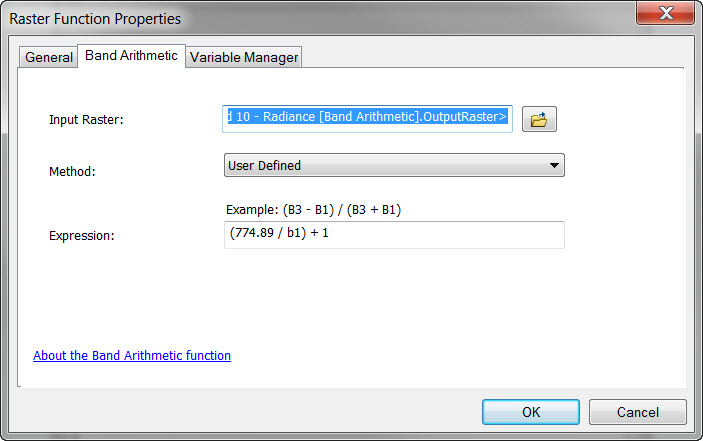Click the Raster Function Properties title bar

tap(300, 17)
